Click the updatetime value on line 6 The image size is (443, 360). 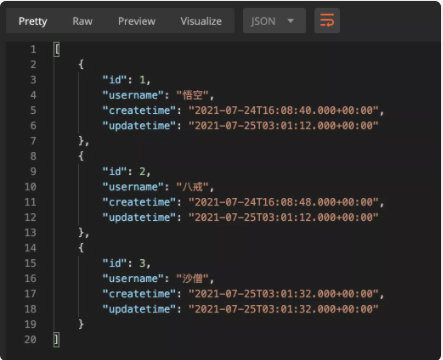[x=284, y=126]
